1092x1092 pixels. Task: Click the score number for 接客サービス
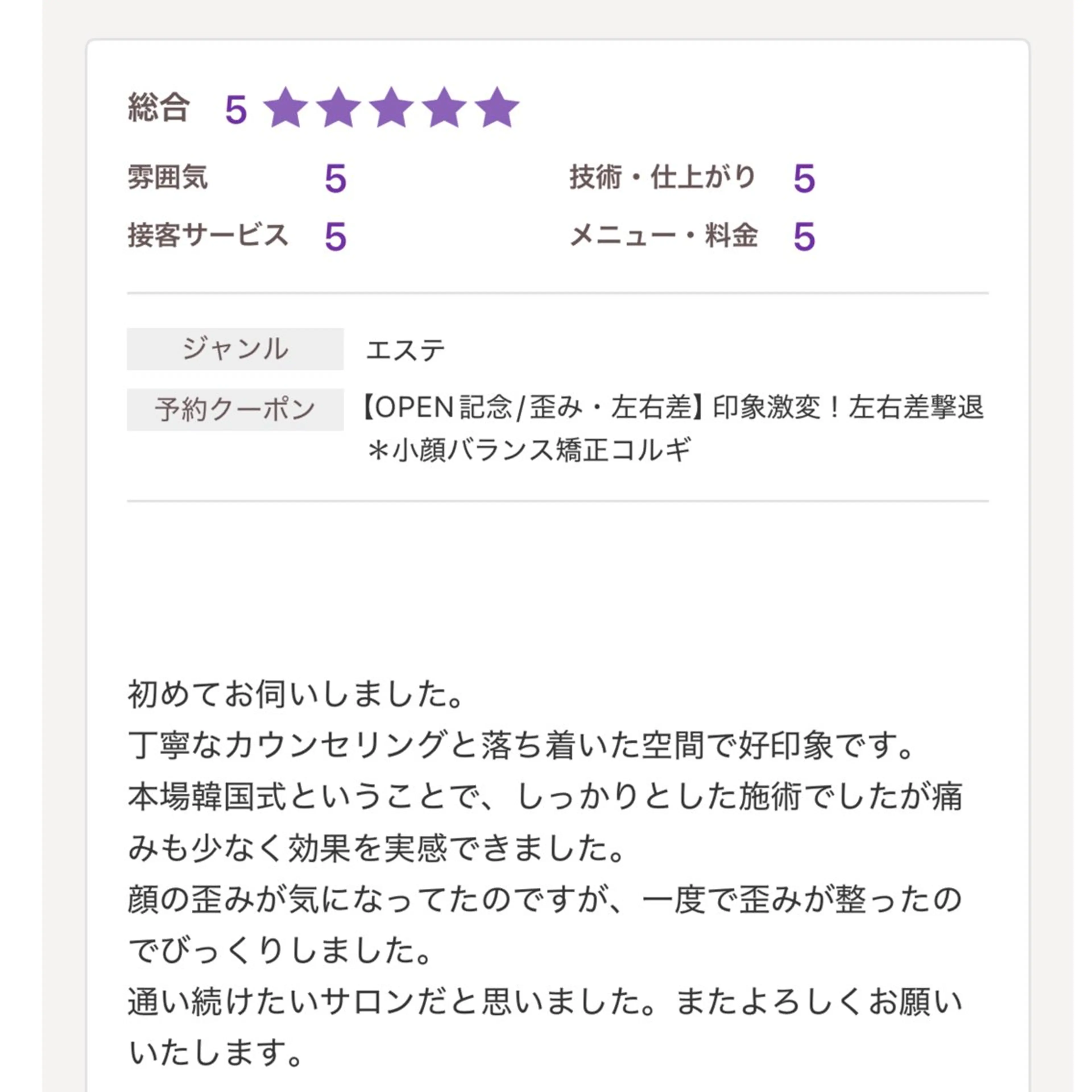(335, 237)
